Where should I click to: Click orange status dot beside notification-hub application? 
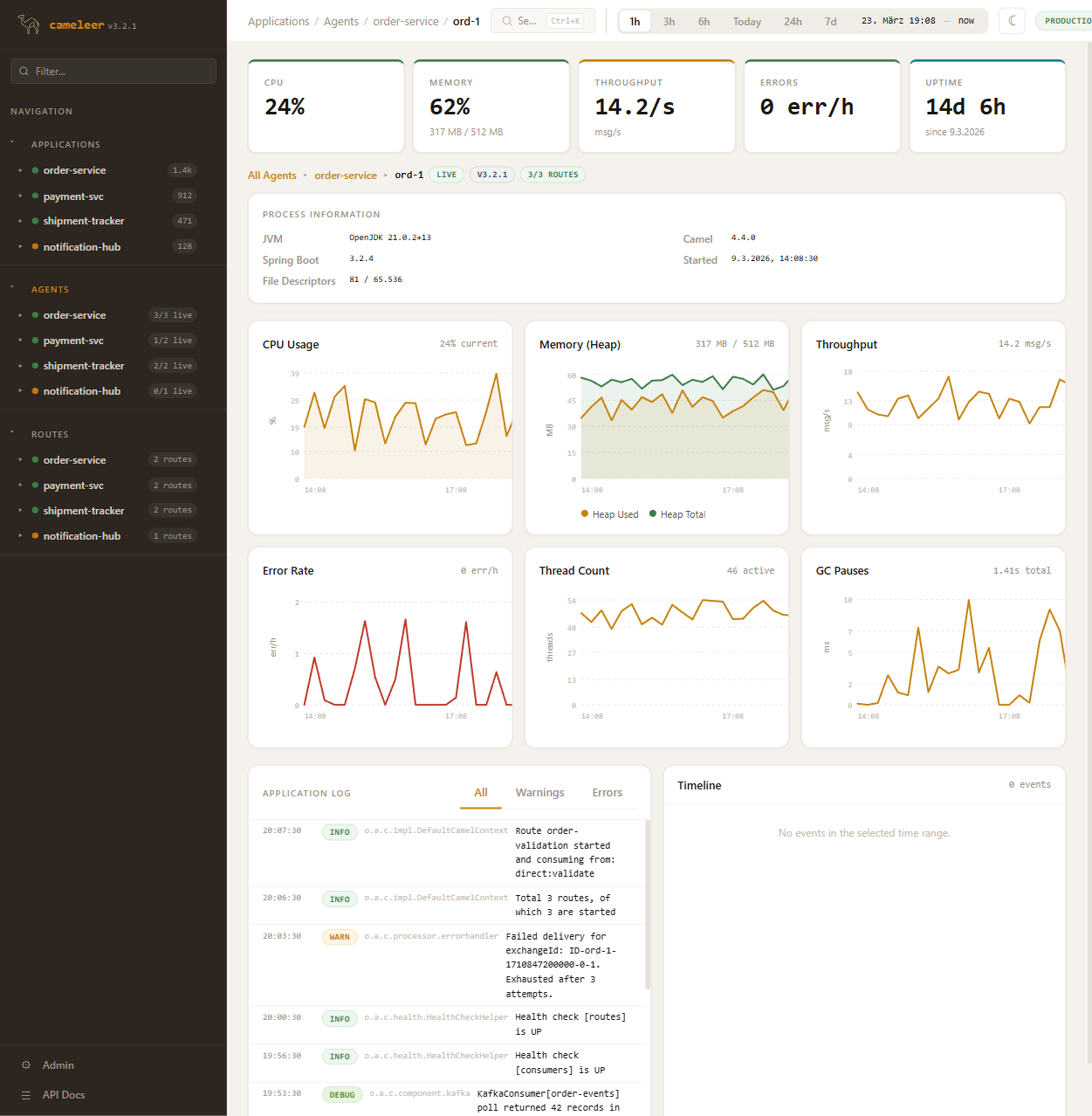[35, 247]
